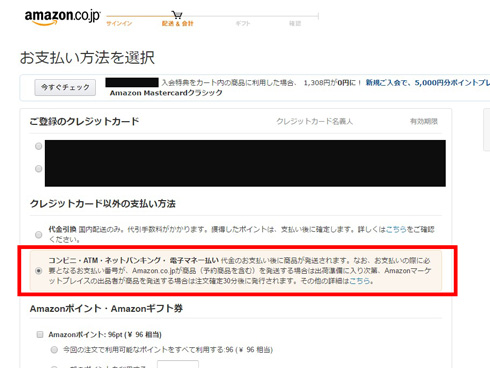The image size is (490, 368).
Task: Click Amazonポイント・Amazonギフト券 heading
Action: [106, 308]
